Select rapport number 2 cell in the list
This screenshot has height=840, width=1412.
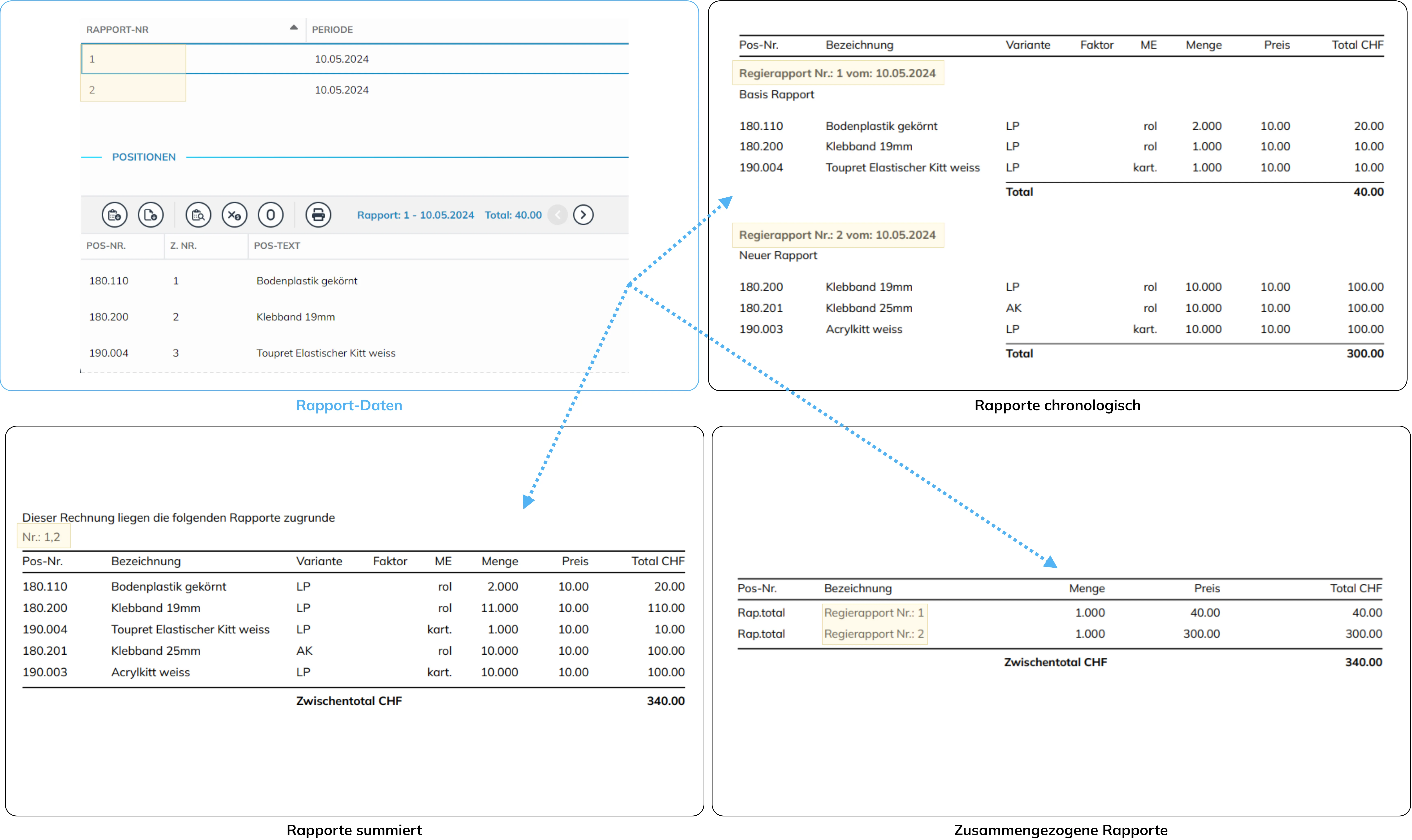[134, 89]
